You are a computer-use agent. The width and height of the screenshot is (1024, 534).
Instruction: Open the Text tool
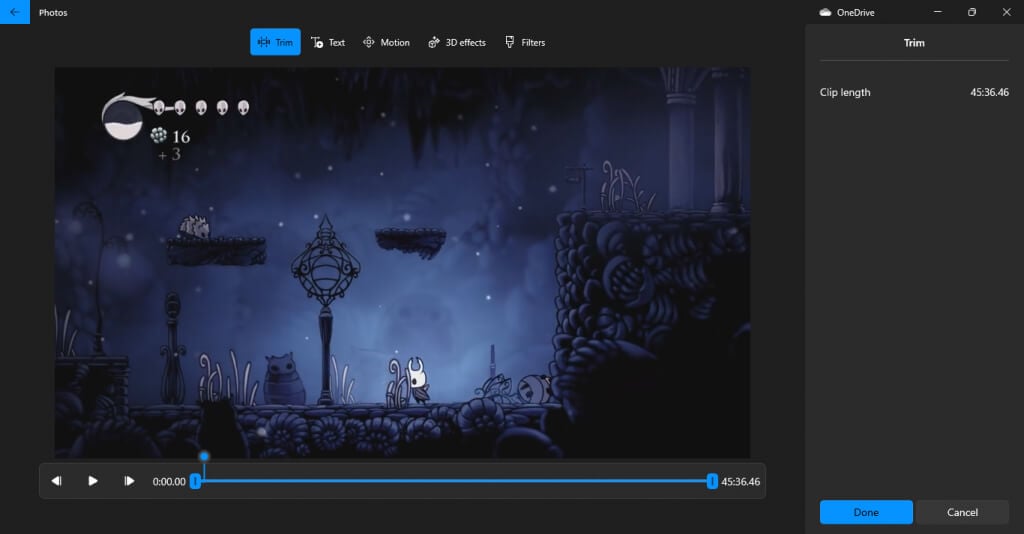click(328, 42)
